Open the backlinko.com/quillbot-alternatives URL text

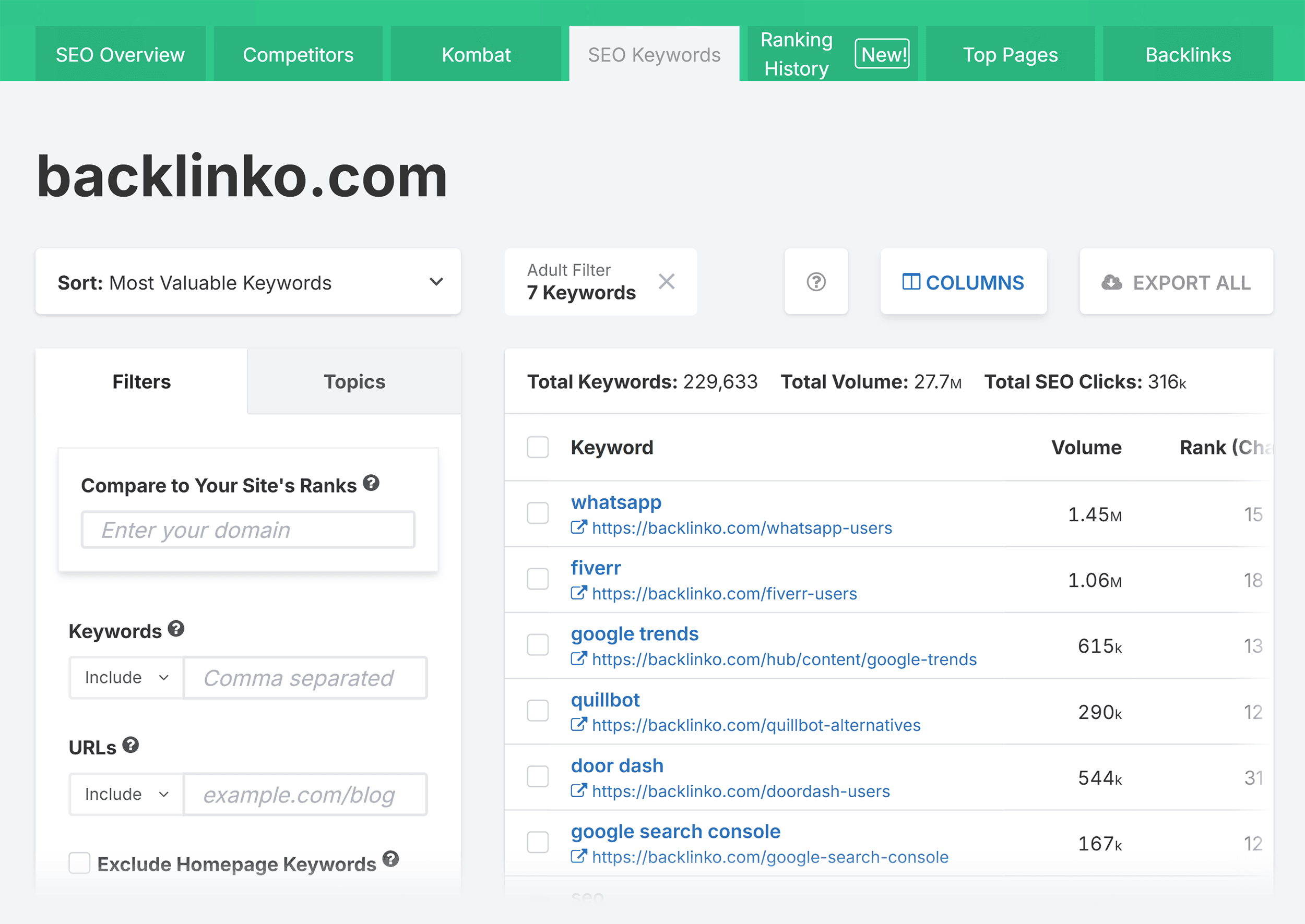756,725
